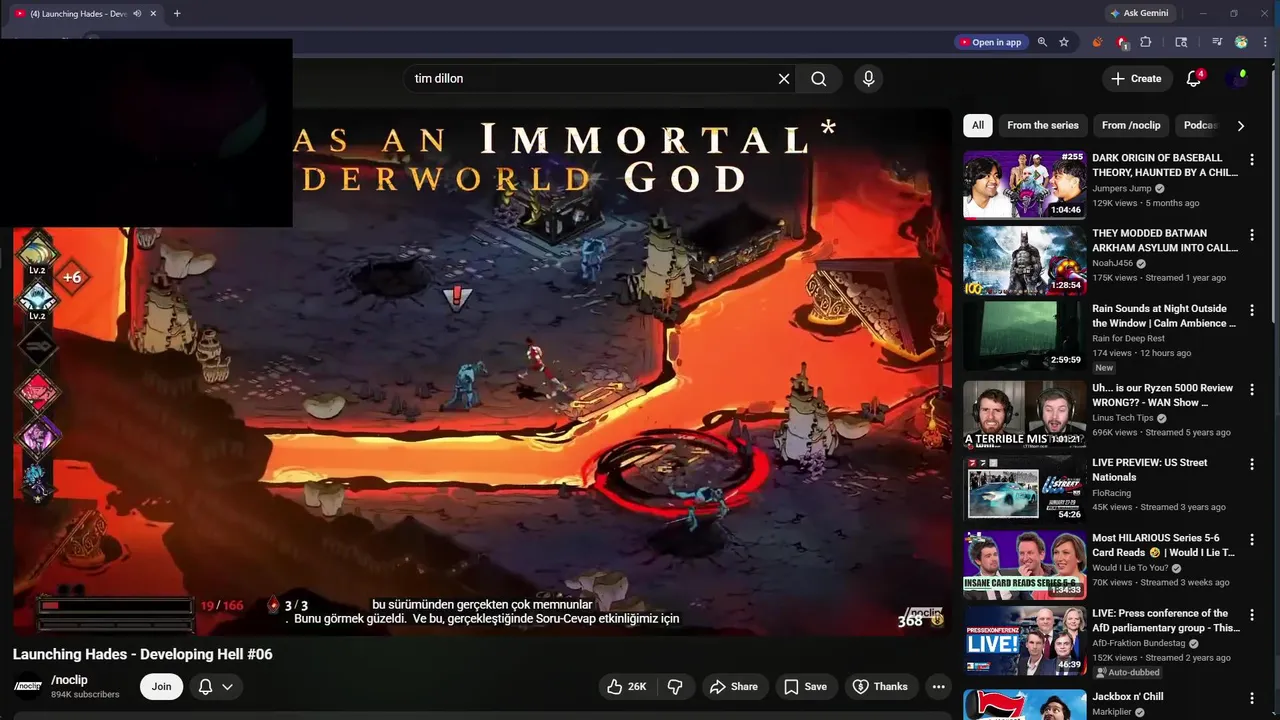The height and width of the screenshot is (720, 1280).
Task: Like the video showing 26K likes
Action: click(x=627, y=686)
